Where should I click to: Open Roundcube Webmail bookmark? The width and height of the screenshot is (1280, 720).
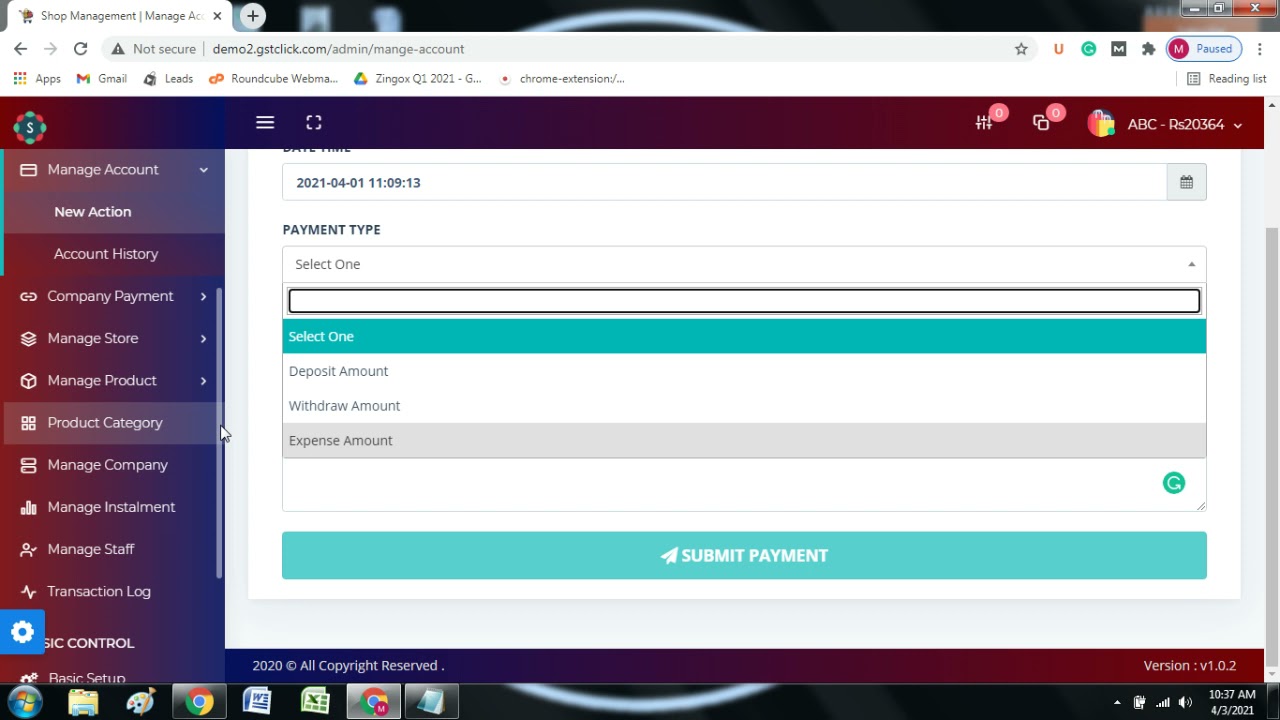coord(273,79)
